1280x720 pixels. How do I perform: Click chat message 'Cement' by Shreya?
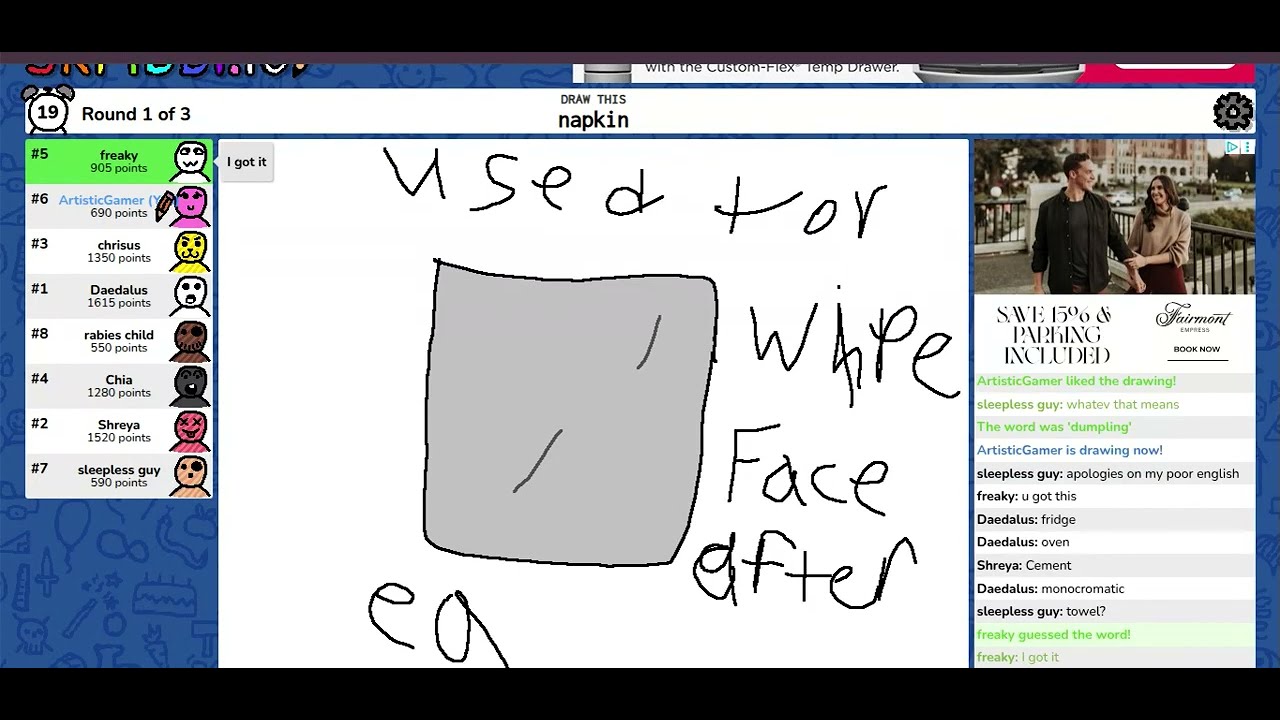click(1024, 565)
